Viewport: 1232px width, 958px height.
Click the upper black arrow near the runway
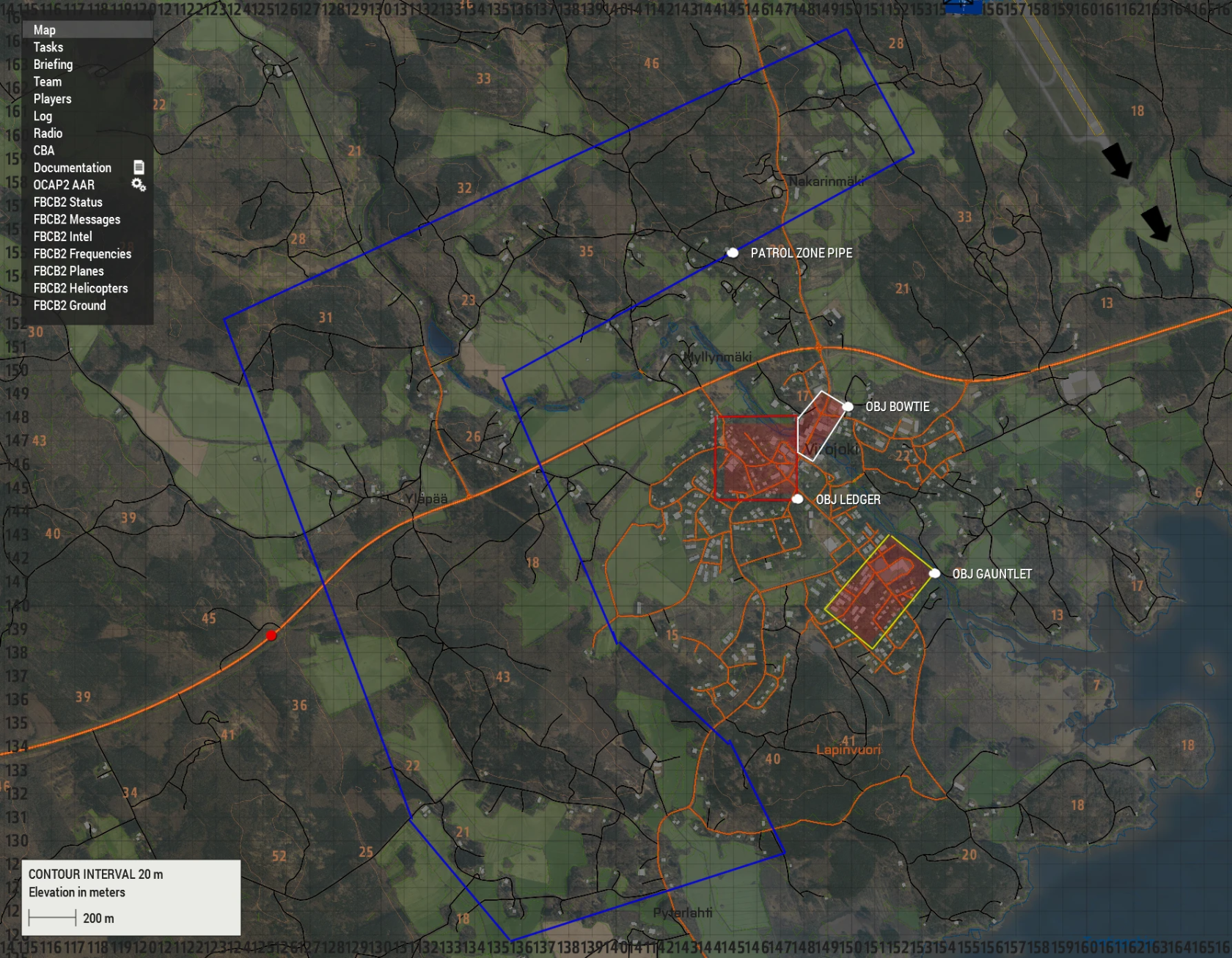point(1118,160)
